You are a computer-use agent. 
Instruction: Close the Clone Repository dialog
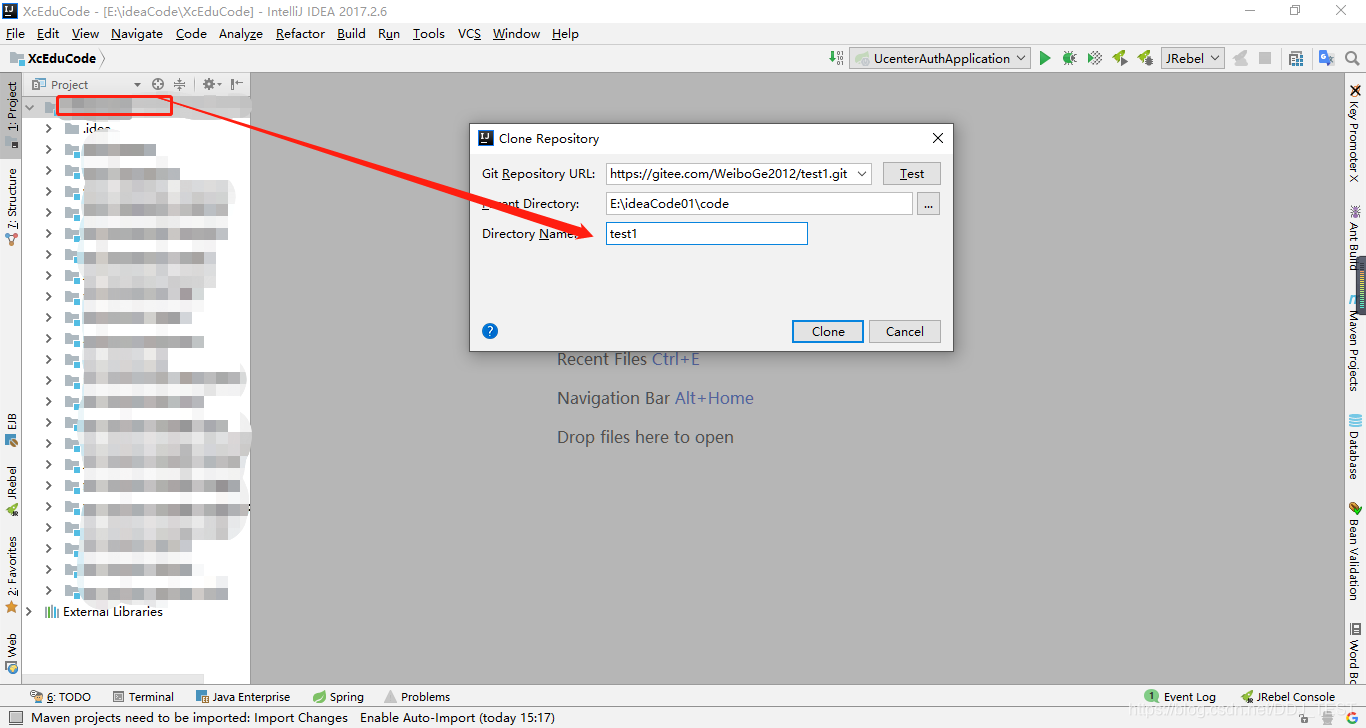937,138
